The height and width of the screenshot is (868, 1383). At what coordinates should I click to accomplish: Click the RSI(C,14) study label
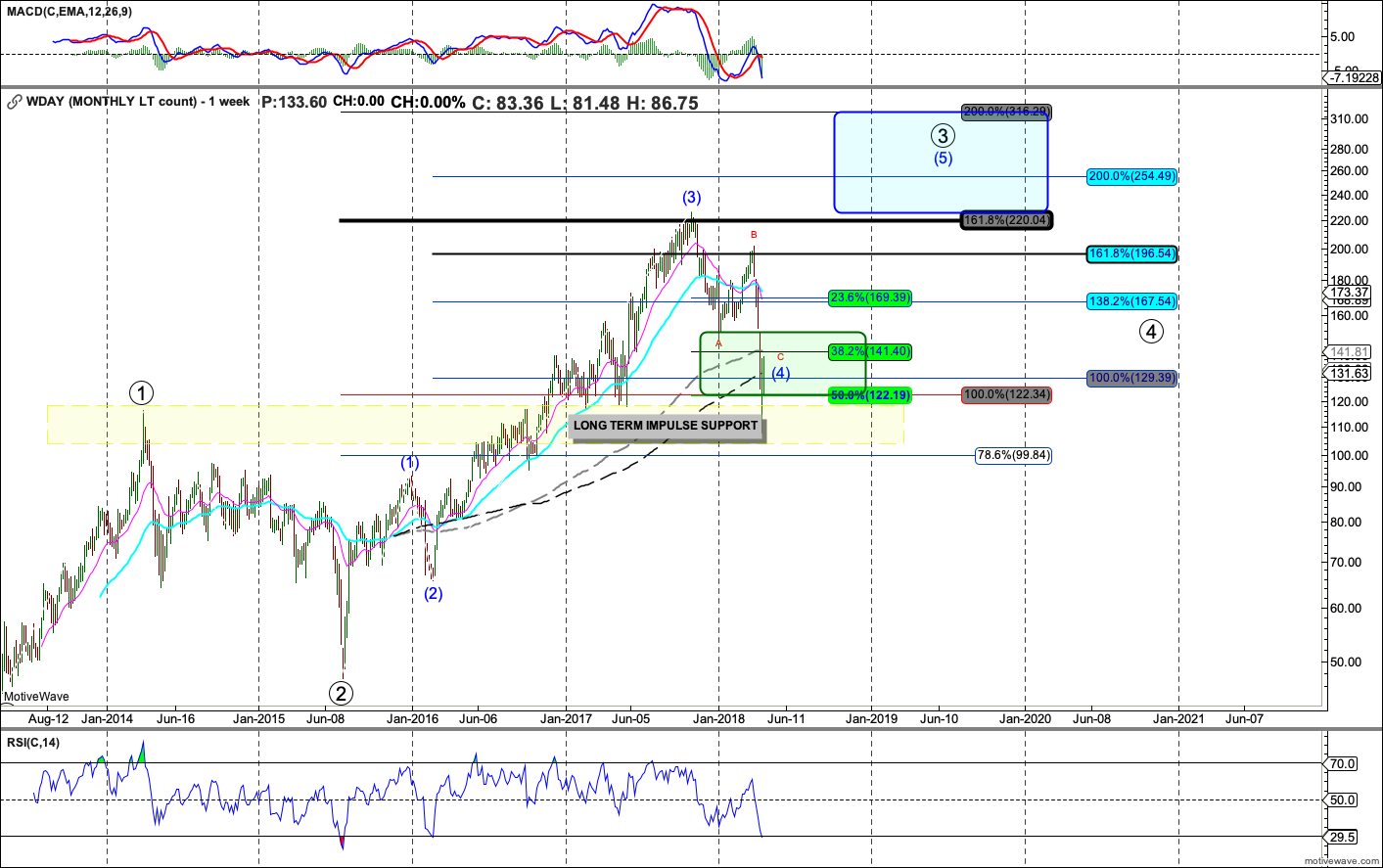(33, 743)
